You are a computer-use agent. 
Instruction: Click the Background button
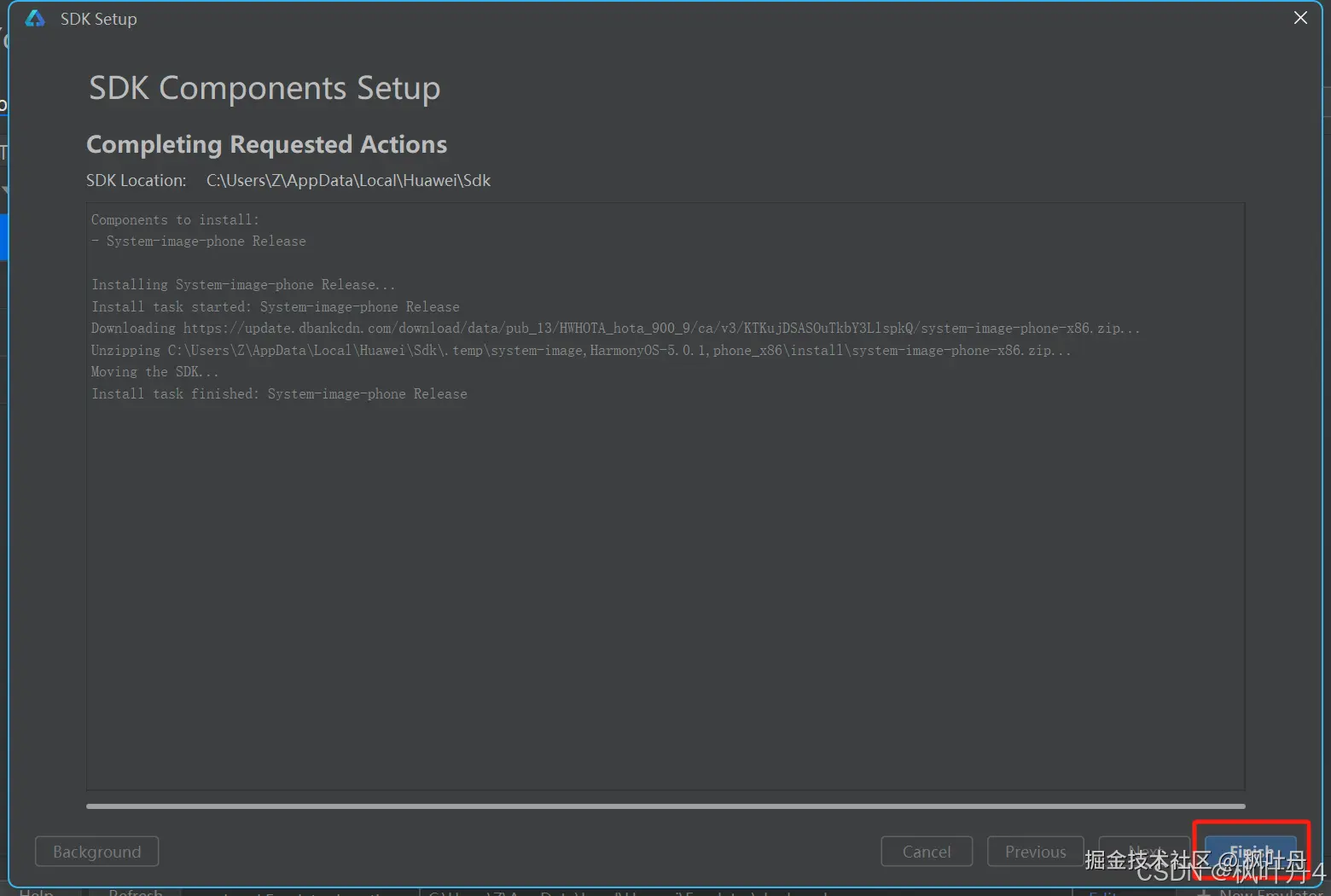pyautogui.click(x=96, y=852)
